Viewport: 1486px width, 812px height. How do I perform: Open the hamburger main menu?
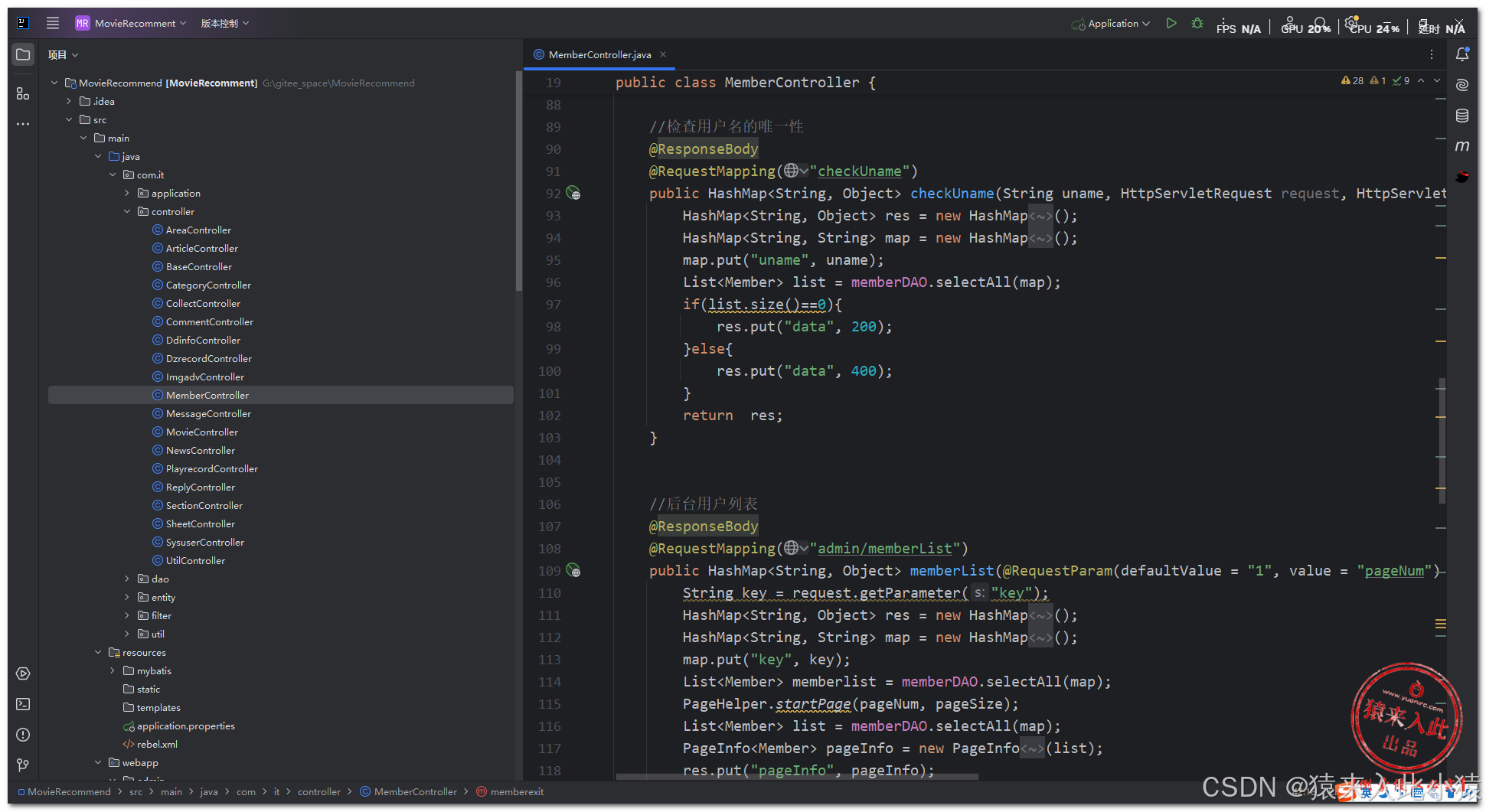[x=53, y=23]
